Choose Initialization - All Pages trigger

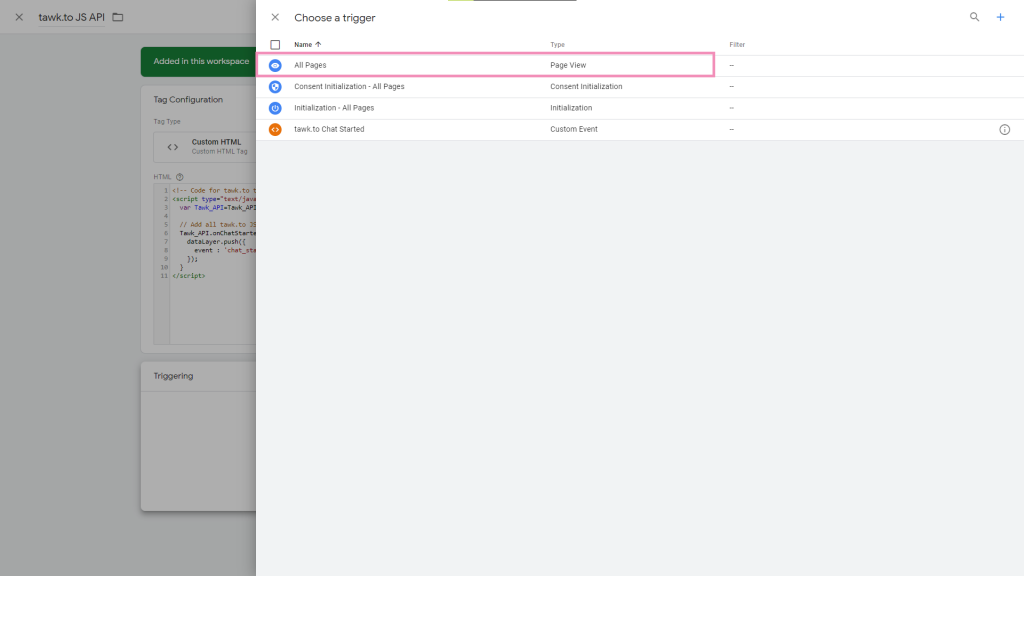point(334,108)
